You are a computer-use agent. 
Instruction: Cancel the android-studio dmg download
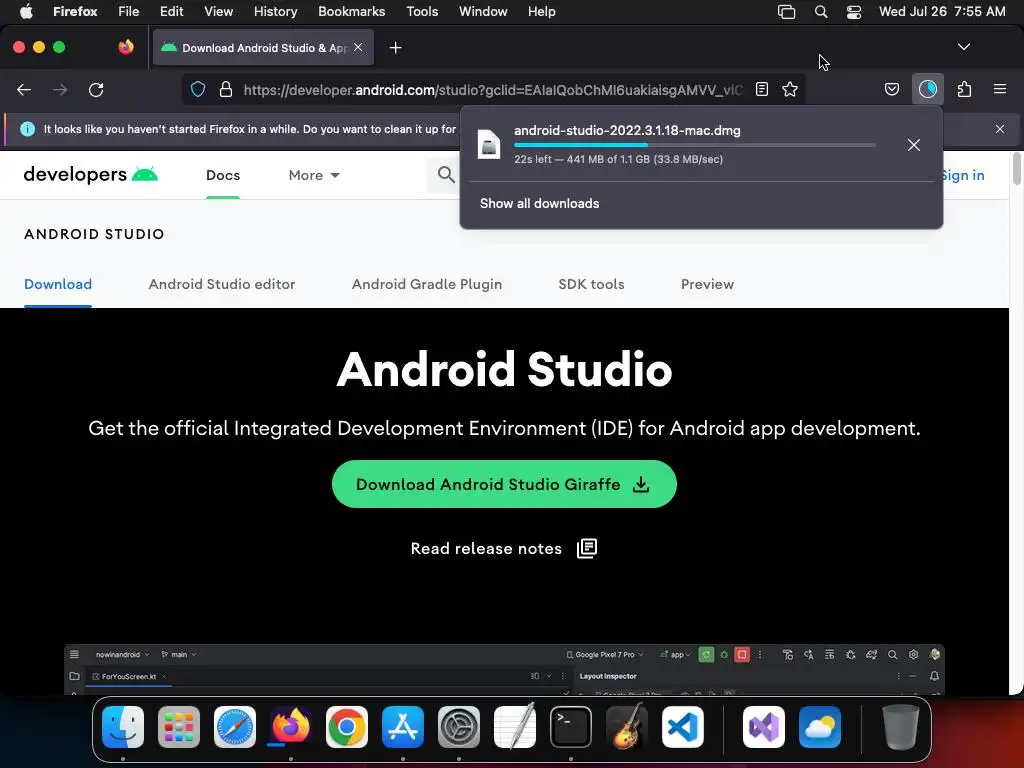coord(914,145)
